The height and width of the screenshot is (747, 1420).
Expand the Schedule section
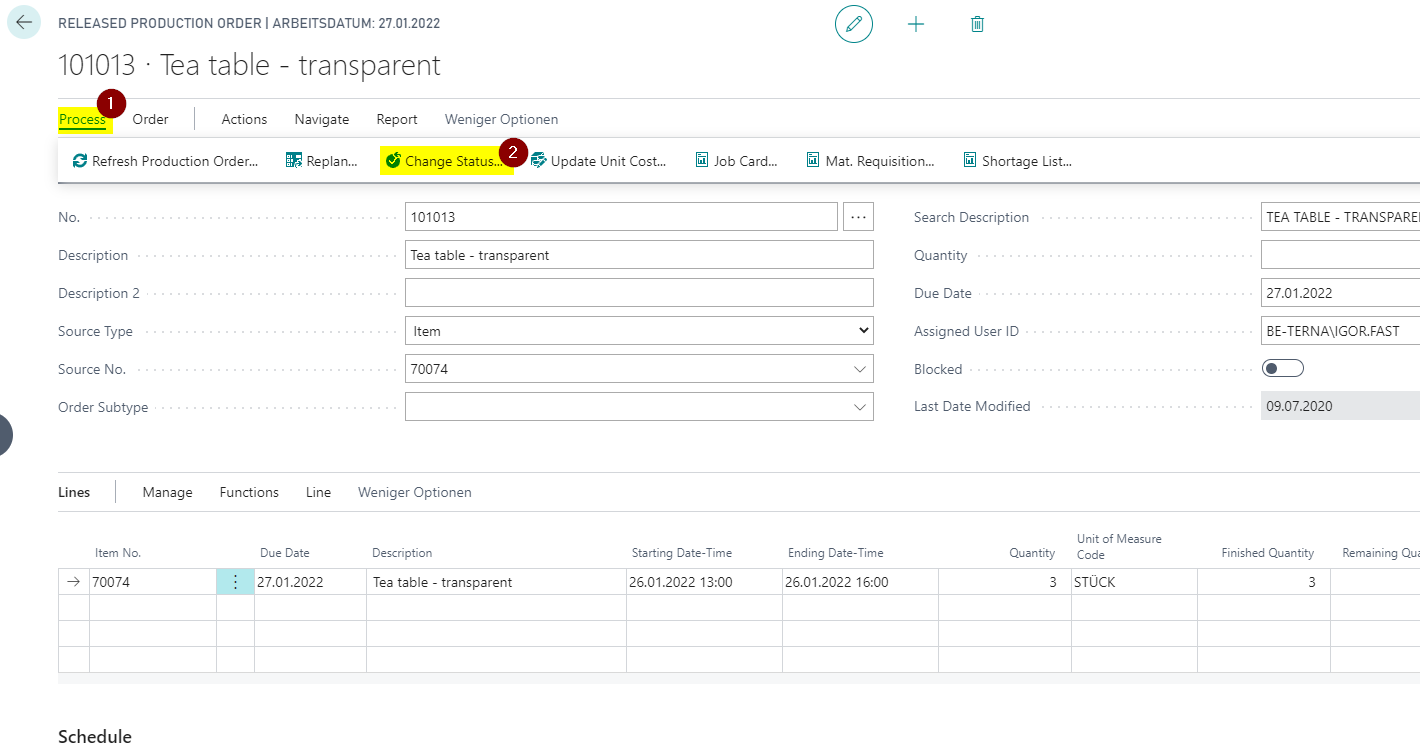pos(95,736)
